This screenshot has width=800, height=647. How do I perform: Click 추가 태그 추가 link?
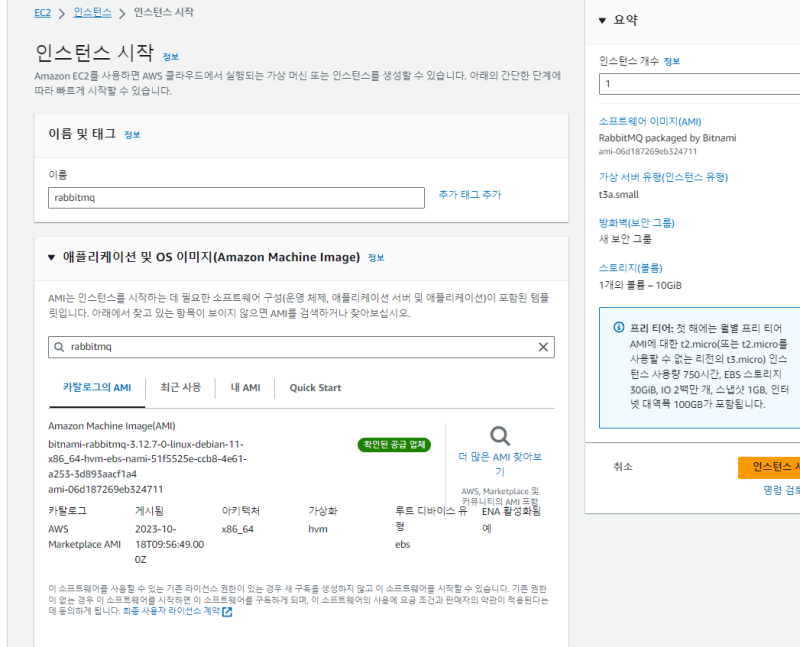click(x=470, y=194)
